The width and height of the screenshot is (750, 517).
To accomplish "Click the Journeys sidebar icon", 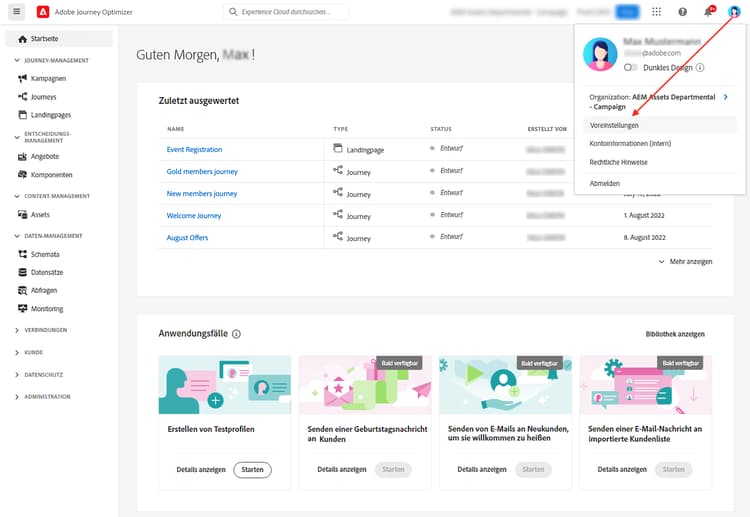I will coord(22,97).
